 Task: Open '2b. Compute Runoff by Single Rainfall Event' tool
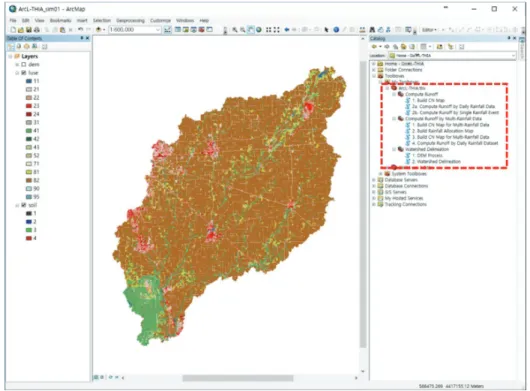[x=455, y=113]
